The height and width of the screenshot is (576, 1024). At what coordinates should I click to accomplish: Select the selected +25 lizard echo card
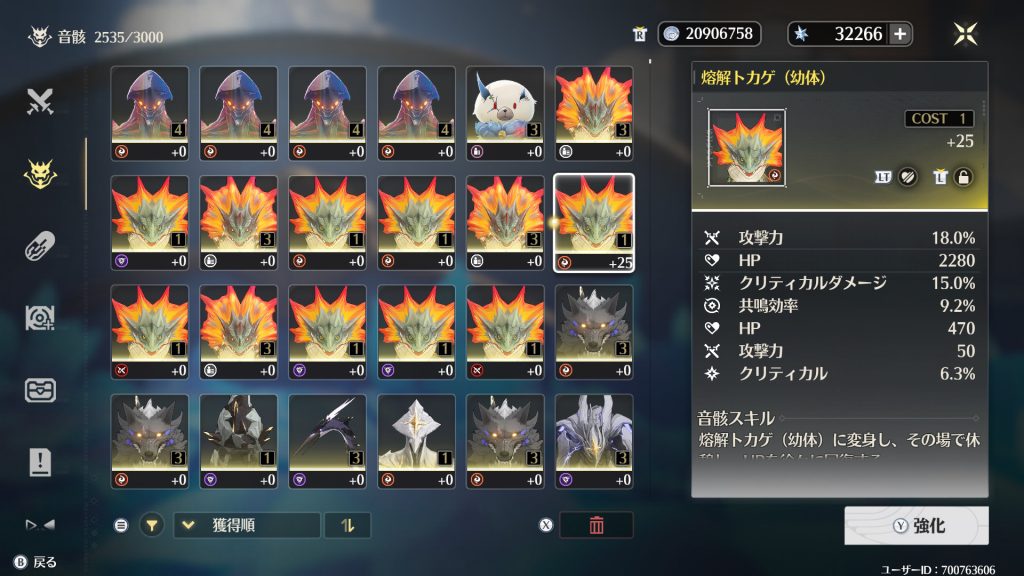(594, 223)
